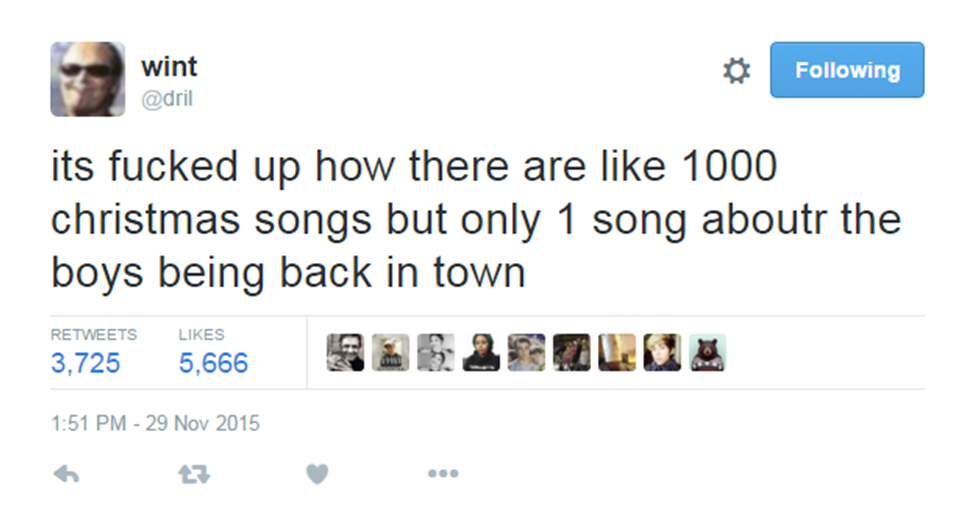The height and width of the screenshot is (512, 979).
Task: Like the tweet with the heart icon
Action: (317, 474)
